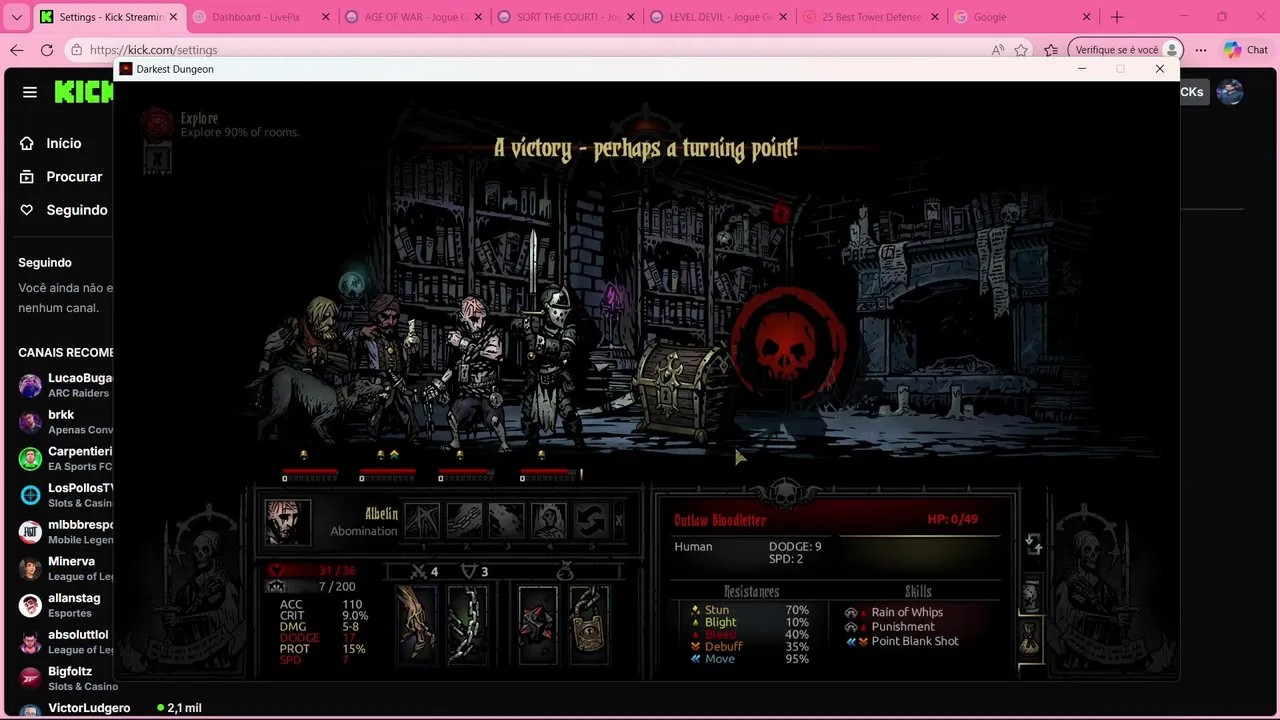Switch to the SORT THE COURT browser tab
Image resolution: width=1280 pixels, height=720 pixels.
click(x=564, y=17)
